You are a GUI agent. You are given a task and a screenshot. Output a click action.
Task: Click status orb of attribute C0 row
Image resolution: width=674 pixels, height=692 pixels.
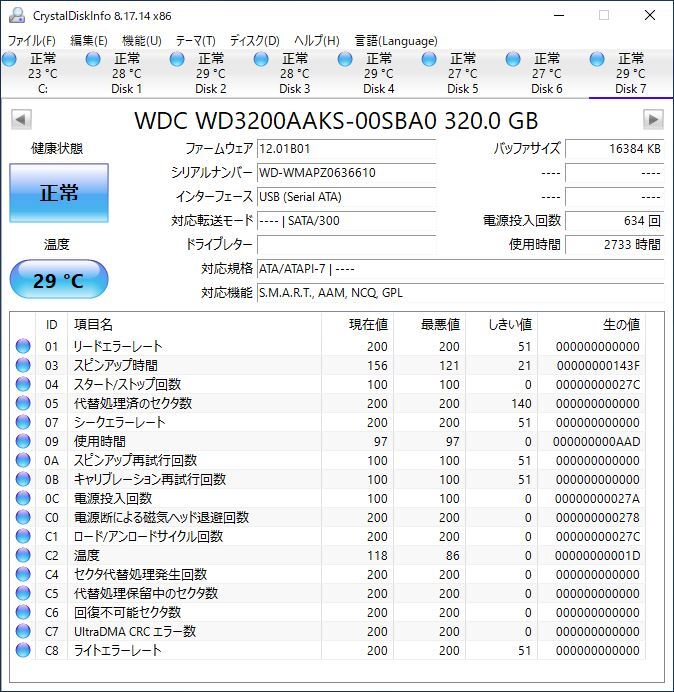[23, 517]
